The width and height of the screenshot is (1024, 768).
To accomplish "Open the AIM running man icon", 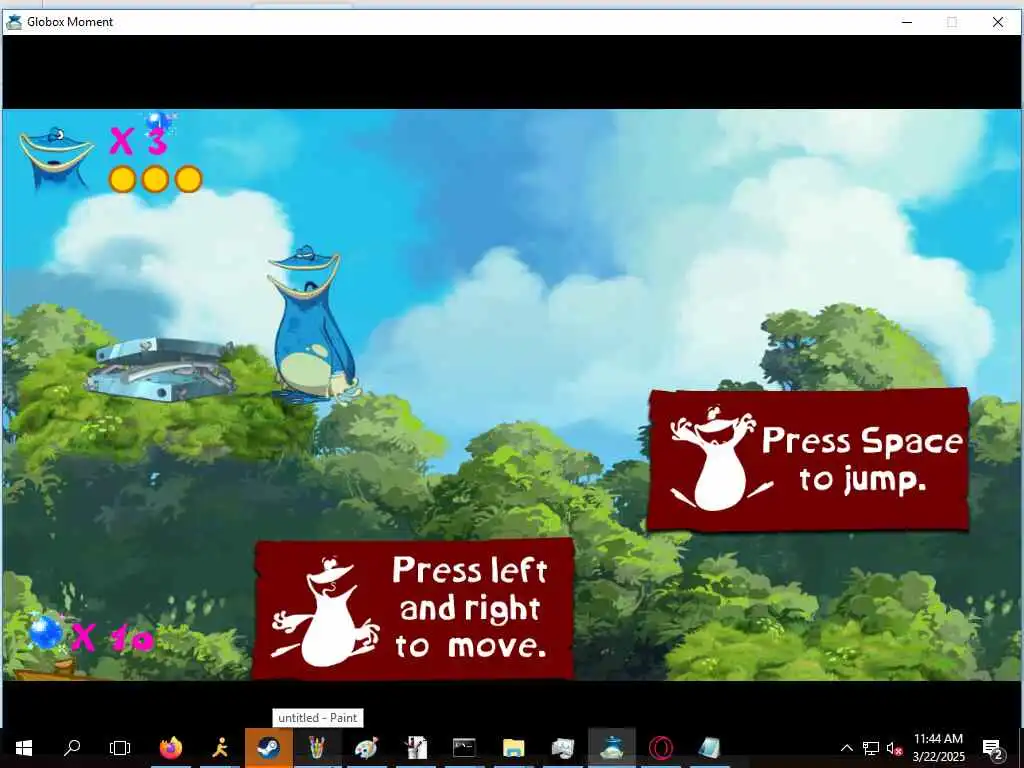I will [x=220, y=748].
